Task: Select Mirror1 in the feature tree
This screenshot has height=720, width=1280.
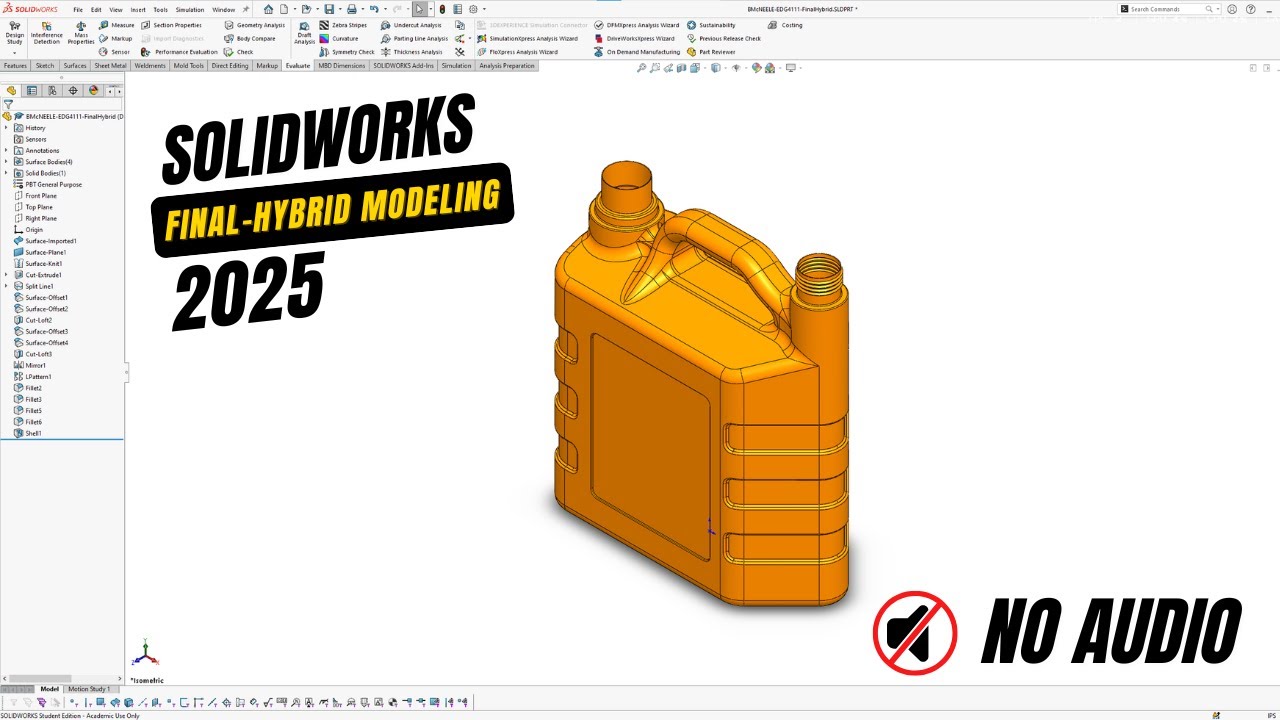Action: 30,366
